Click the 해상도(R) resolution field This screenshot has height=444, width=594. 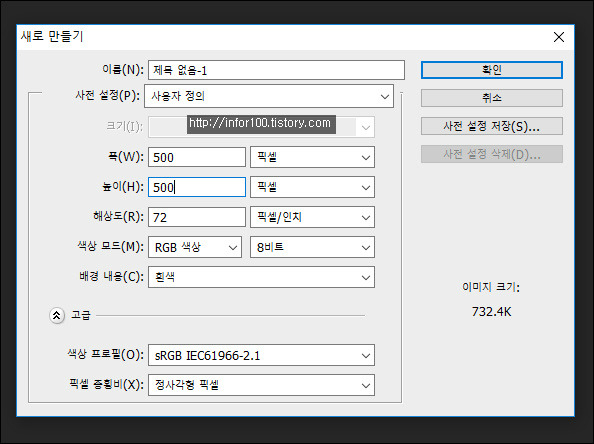[x=197, y=217]
